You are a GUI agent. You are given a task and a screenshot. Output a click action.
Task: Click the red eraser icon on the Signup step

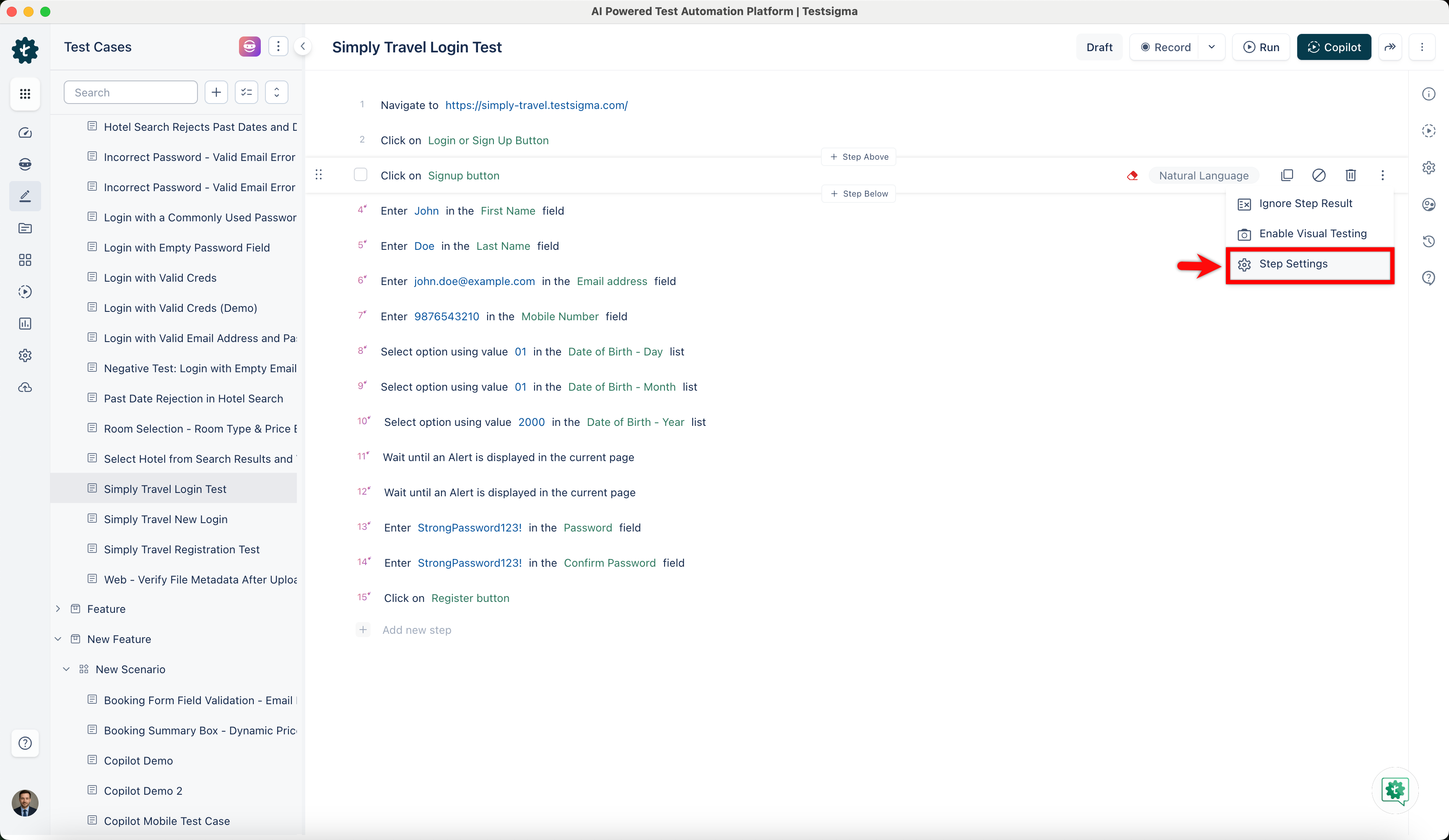[1132, 175]
